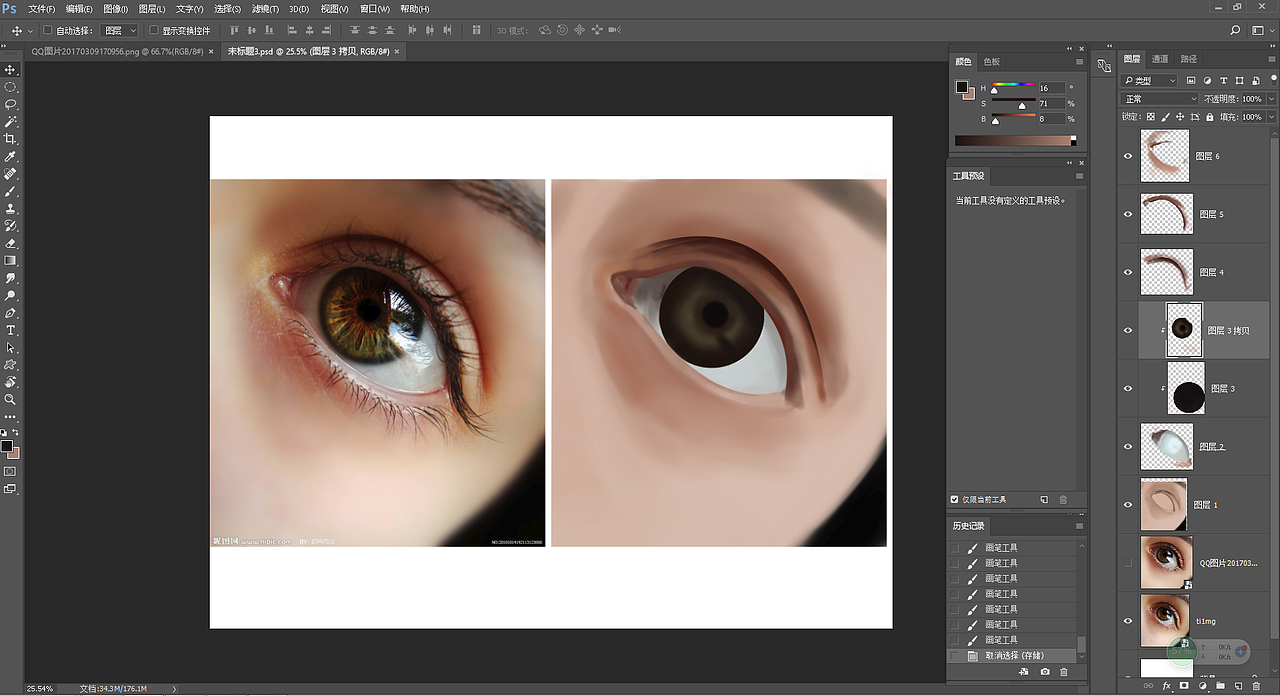Select the Move tool in the left toolbar
Image resolution: width=1280 pixels, height=696 pixels.
[11, 70]
